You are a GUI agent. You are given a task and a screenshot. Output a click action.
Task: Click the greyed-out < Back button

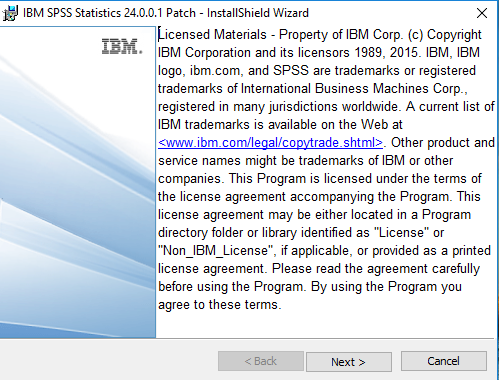tap(261, 361)
